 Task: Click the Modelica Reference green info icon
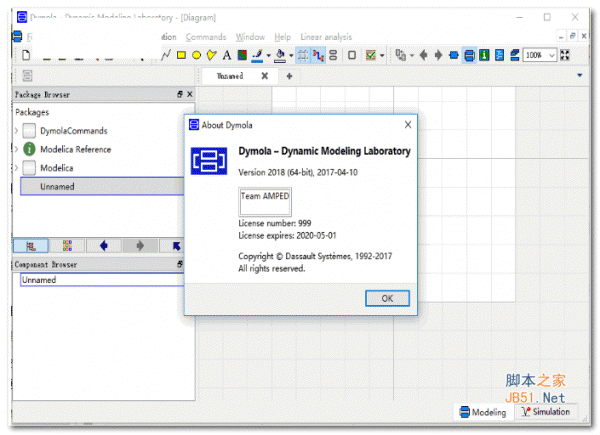30,149
